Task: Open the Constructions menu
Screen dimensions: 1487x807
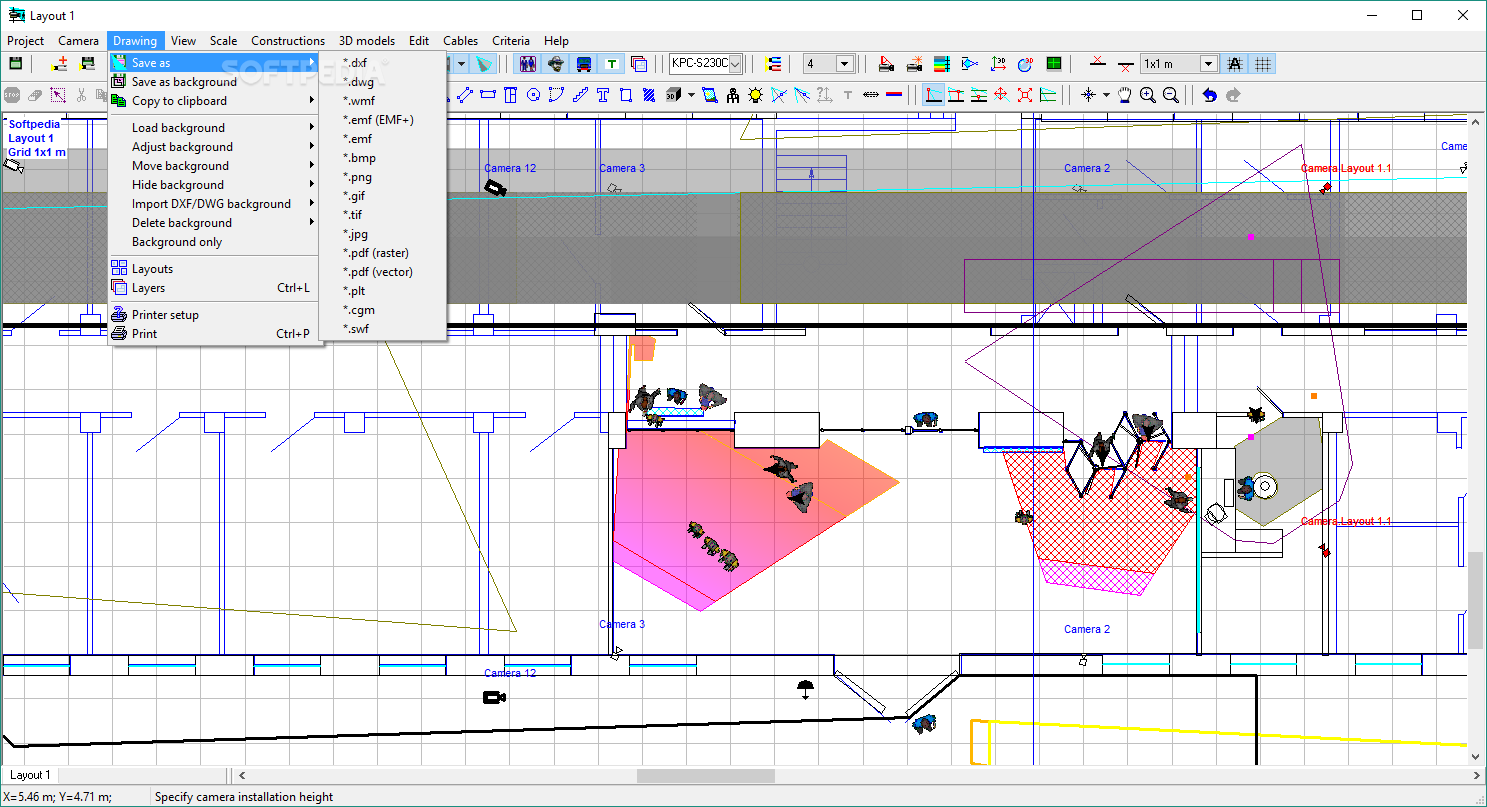Action: 288,41
